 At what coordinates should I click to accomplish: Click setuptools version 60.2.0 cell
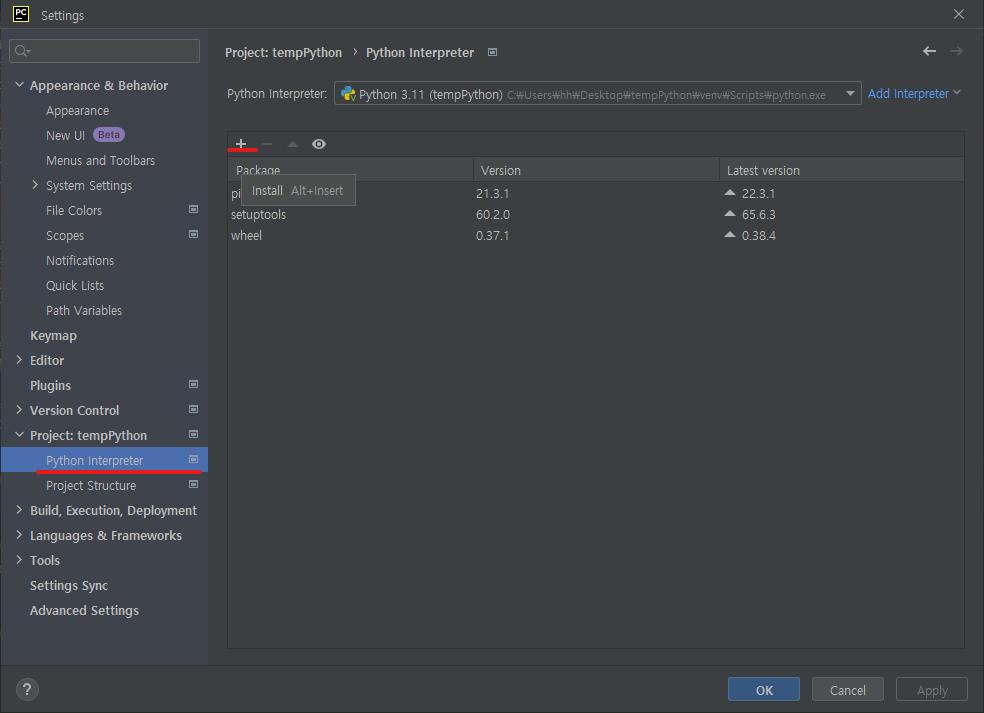point(493,214)
